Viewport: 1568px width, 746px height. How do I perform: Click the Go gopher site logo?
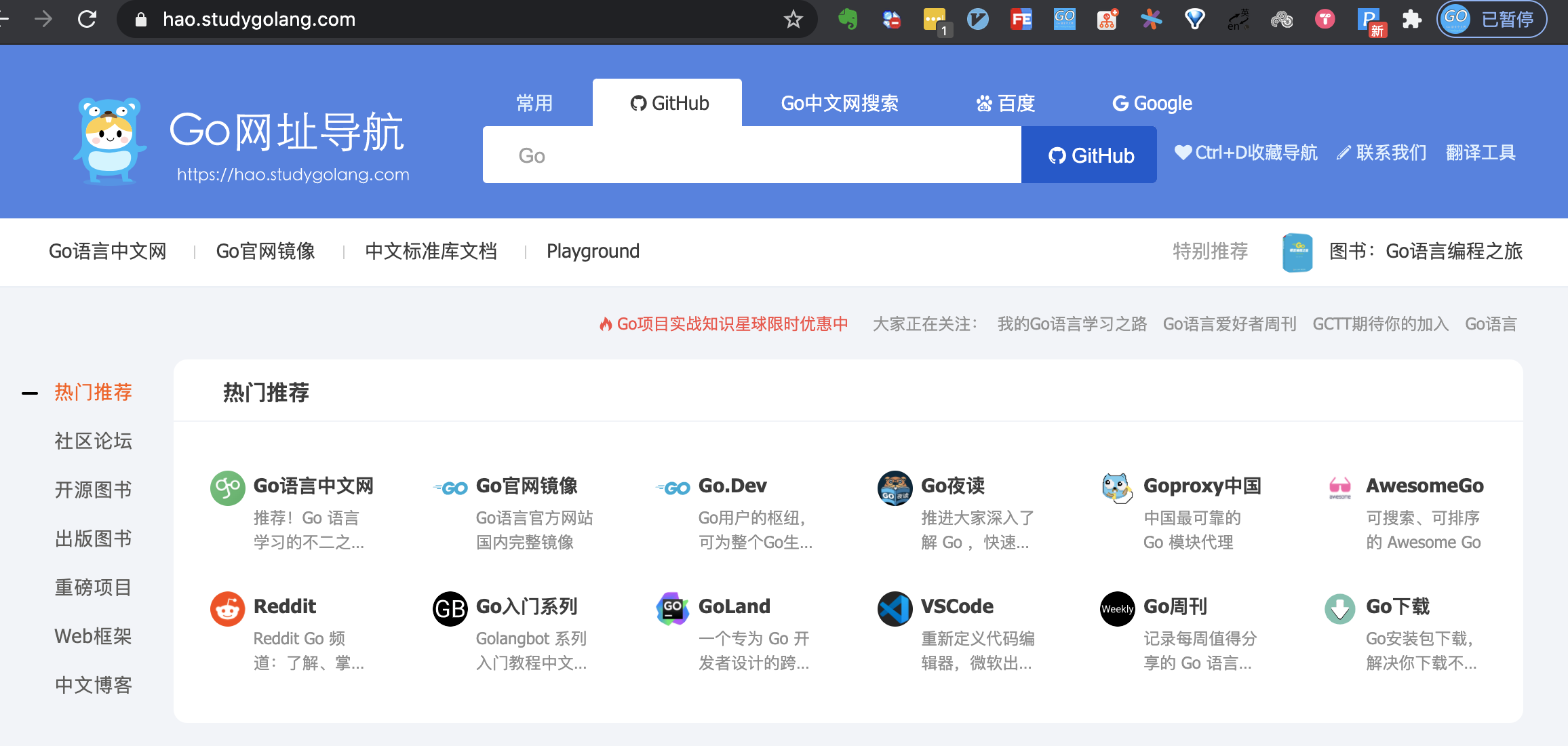[110, 140]
